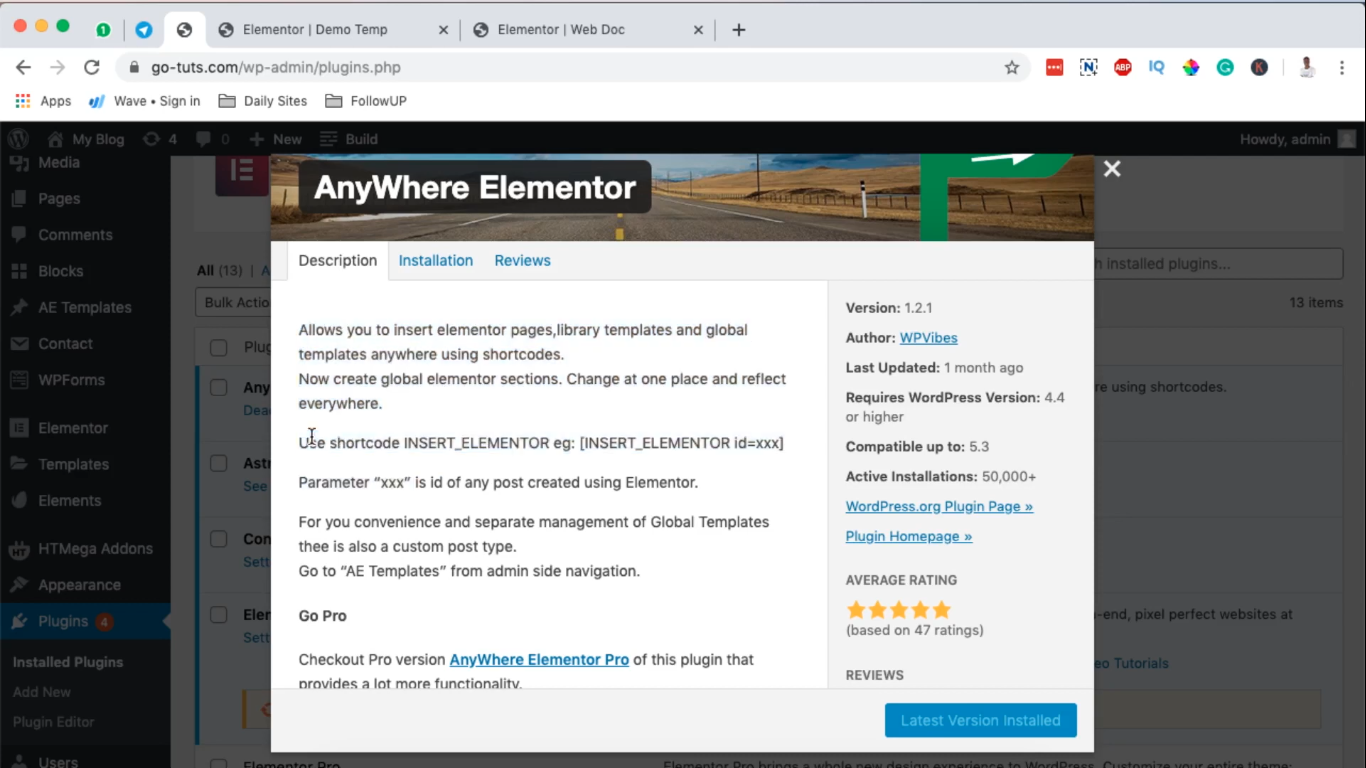
Task: Open WordPress.org Plugin Page link
Action: coord(939,506)
